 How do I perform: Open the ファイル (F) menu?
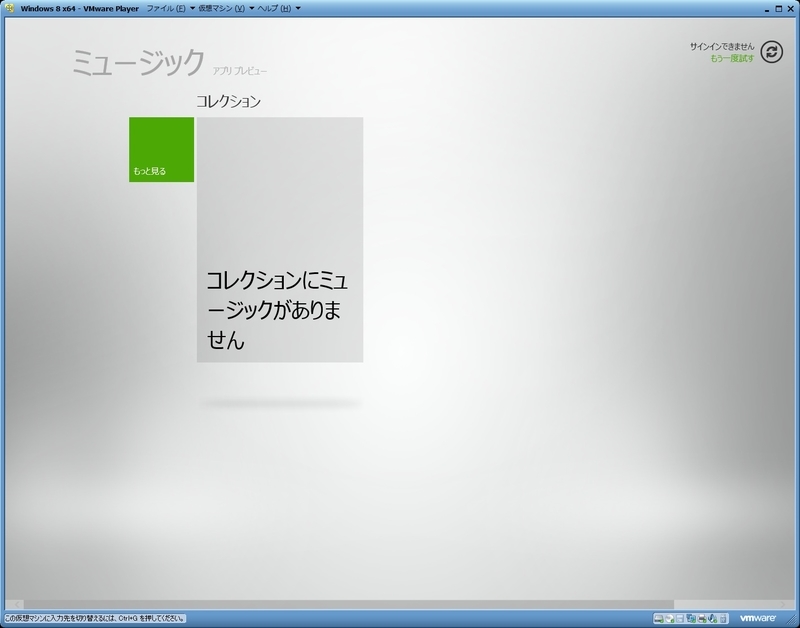pyautogui.click(x=166, y=8)
